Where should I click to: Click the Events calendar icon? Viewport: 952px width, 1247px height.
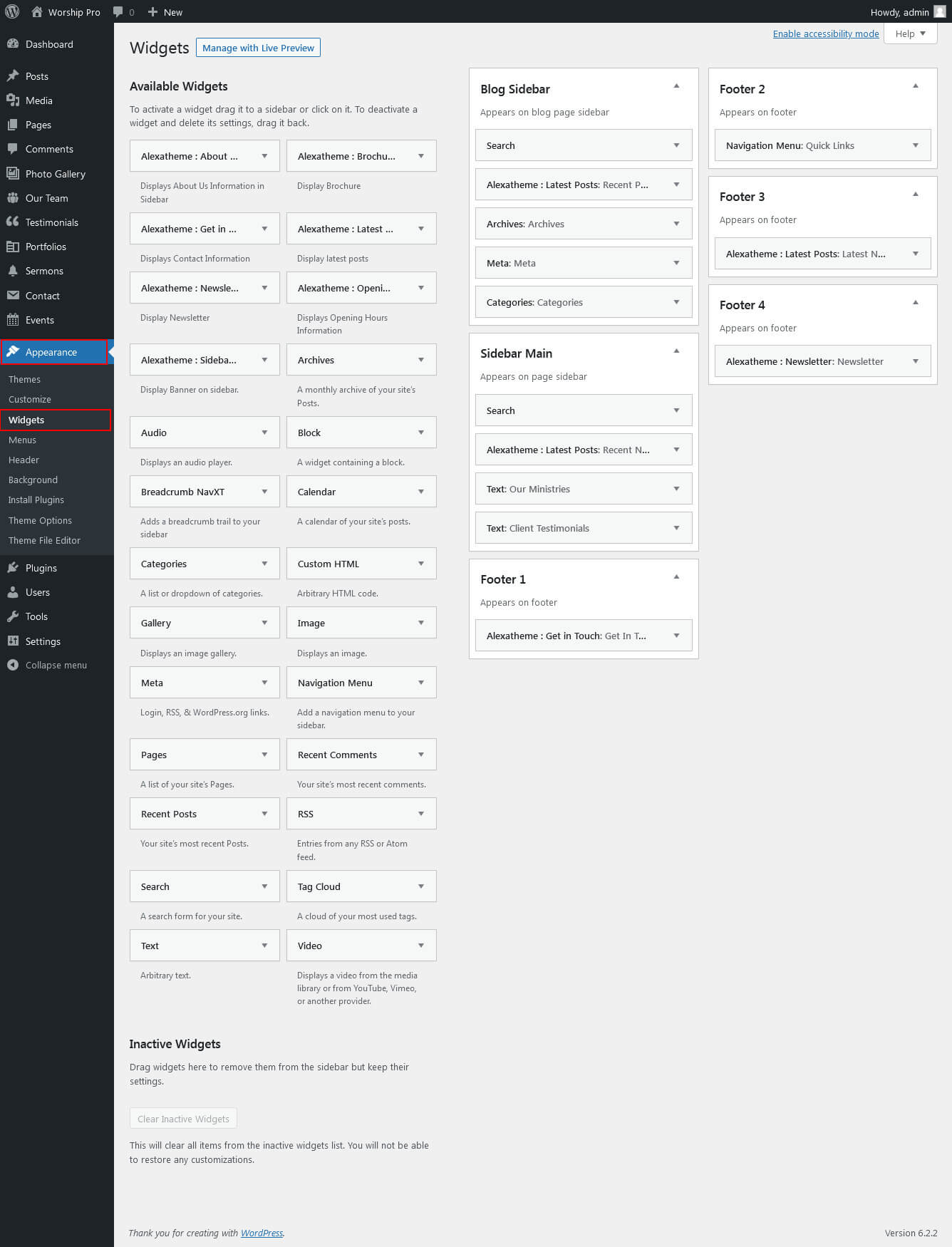point(13,320)
